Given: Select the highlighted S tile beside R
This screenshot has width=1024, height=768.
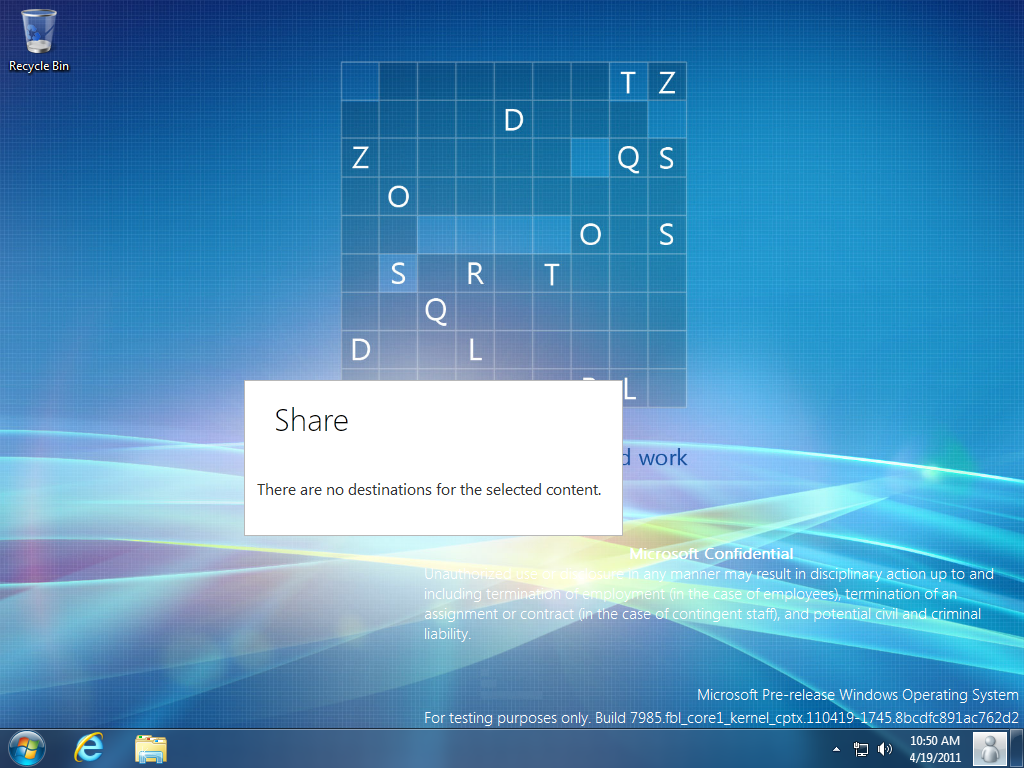Looking at the screenshot, I should pyautogui.click(x=398, y=273).
